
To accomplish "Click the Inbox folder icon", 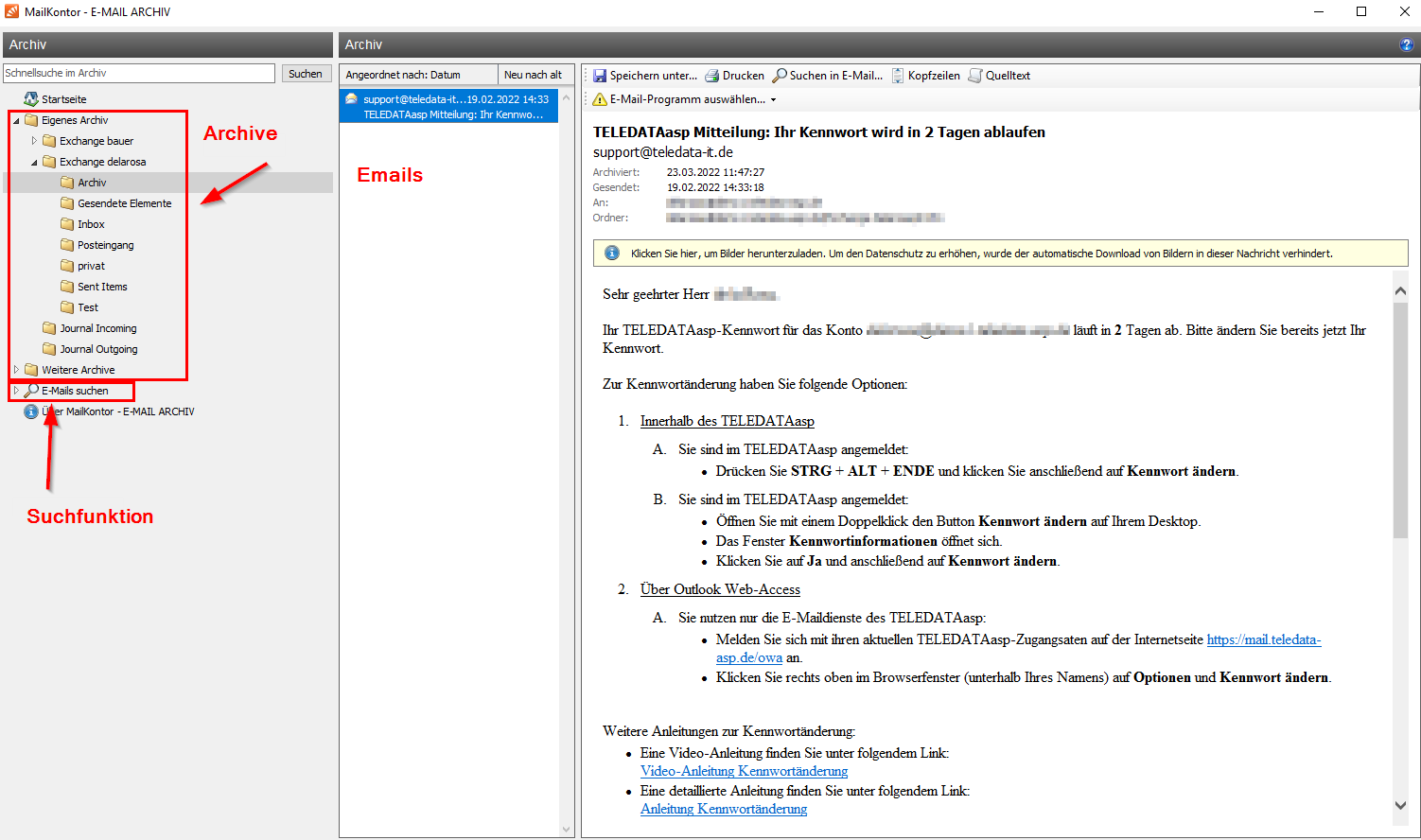I will (x=67, y=224).
